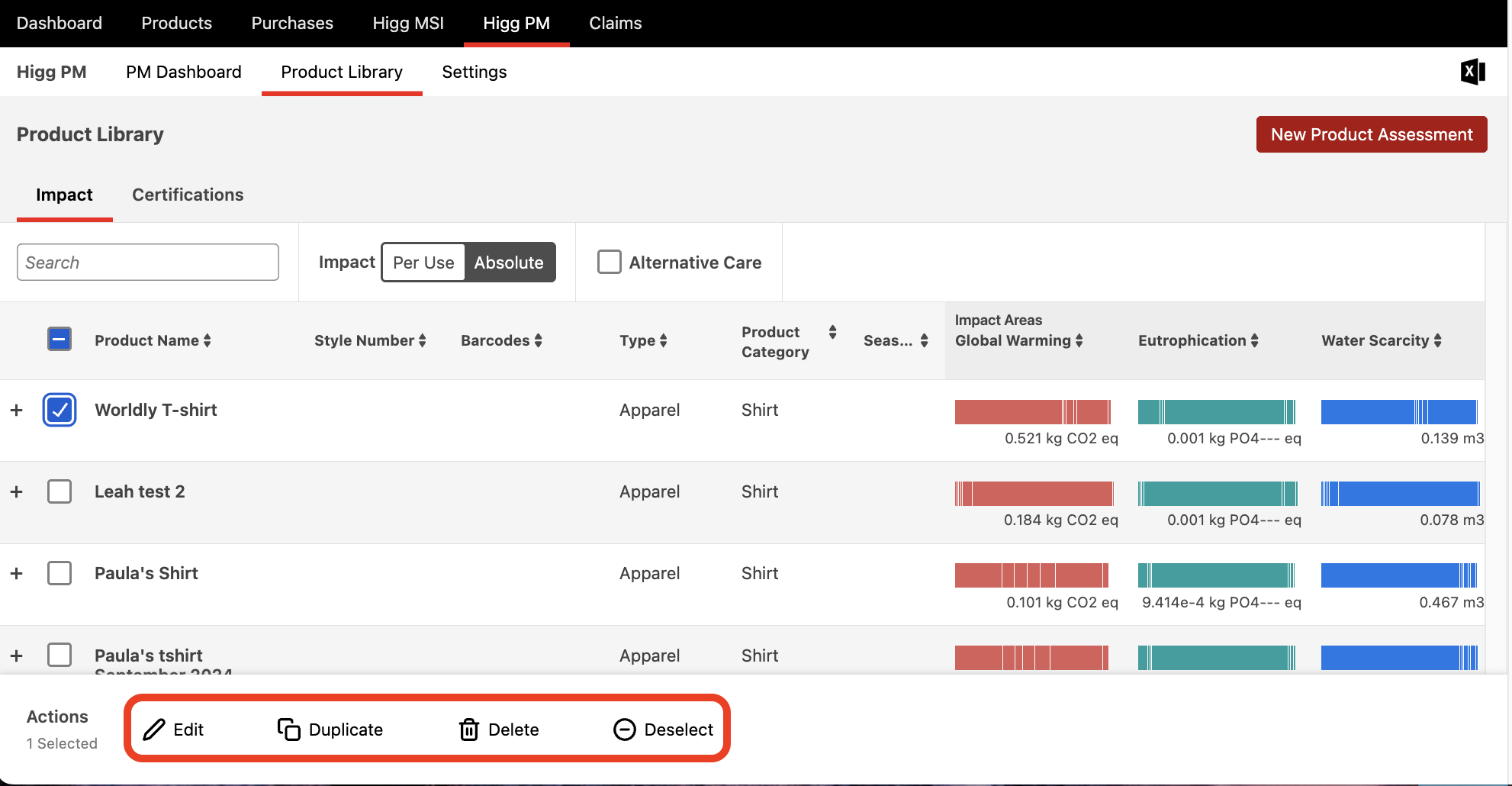Click the 0.078 m3 value

[x=1451, y=520]
